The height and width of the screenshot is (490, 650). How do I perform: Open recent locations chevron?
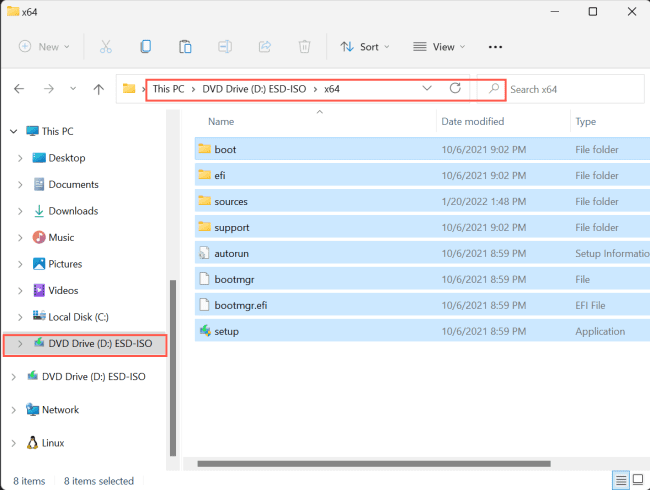[x=73, y=89]
